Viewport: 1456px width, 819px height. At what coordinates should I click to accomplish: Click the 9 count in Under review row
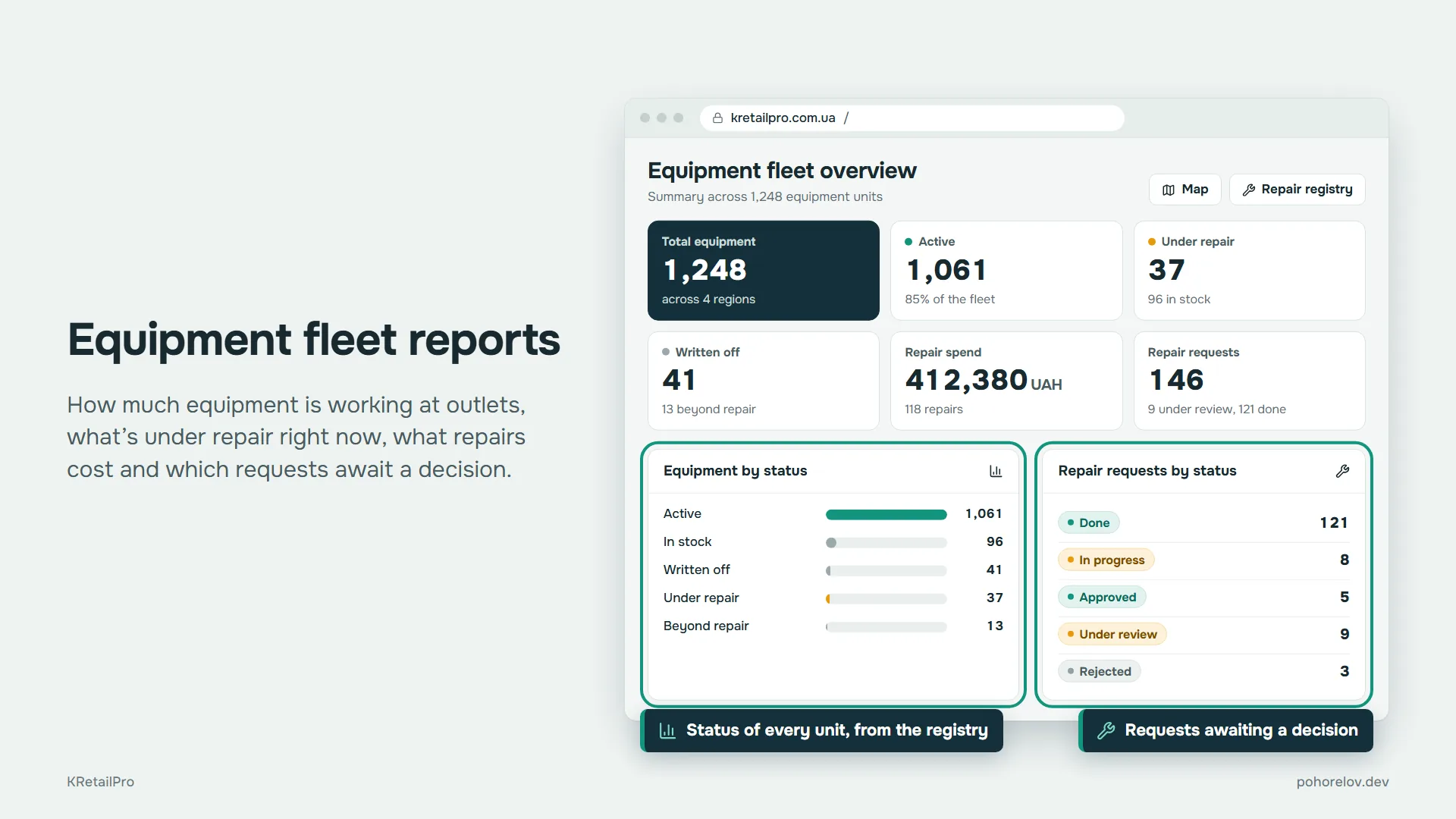click(1345, 634)
